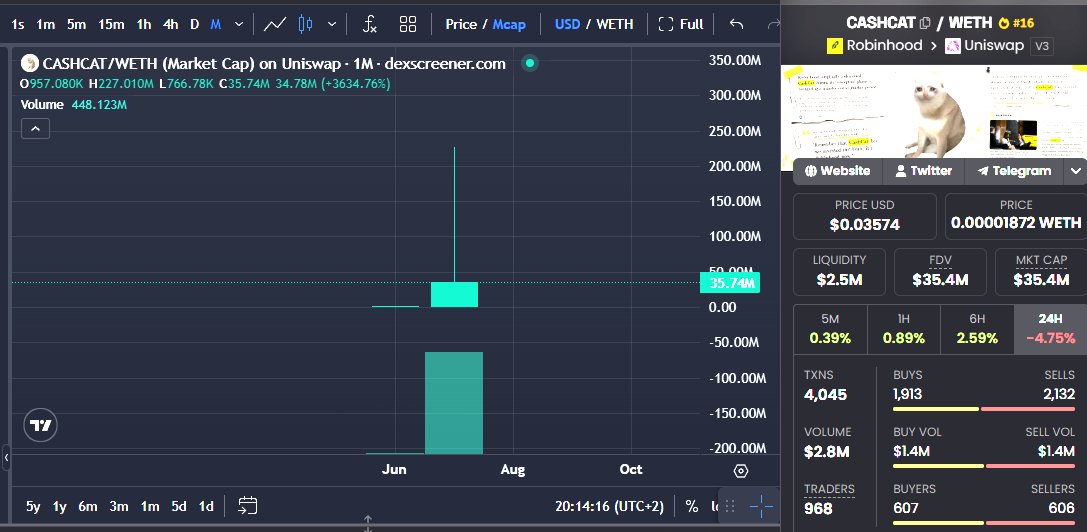Select the 1s timeframe
This screenshot has height=532, width=1087.
pos(18,24)
